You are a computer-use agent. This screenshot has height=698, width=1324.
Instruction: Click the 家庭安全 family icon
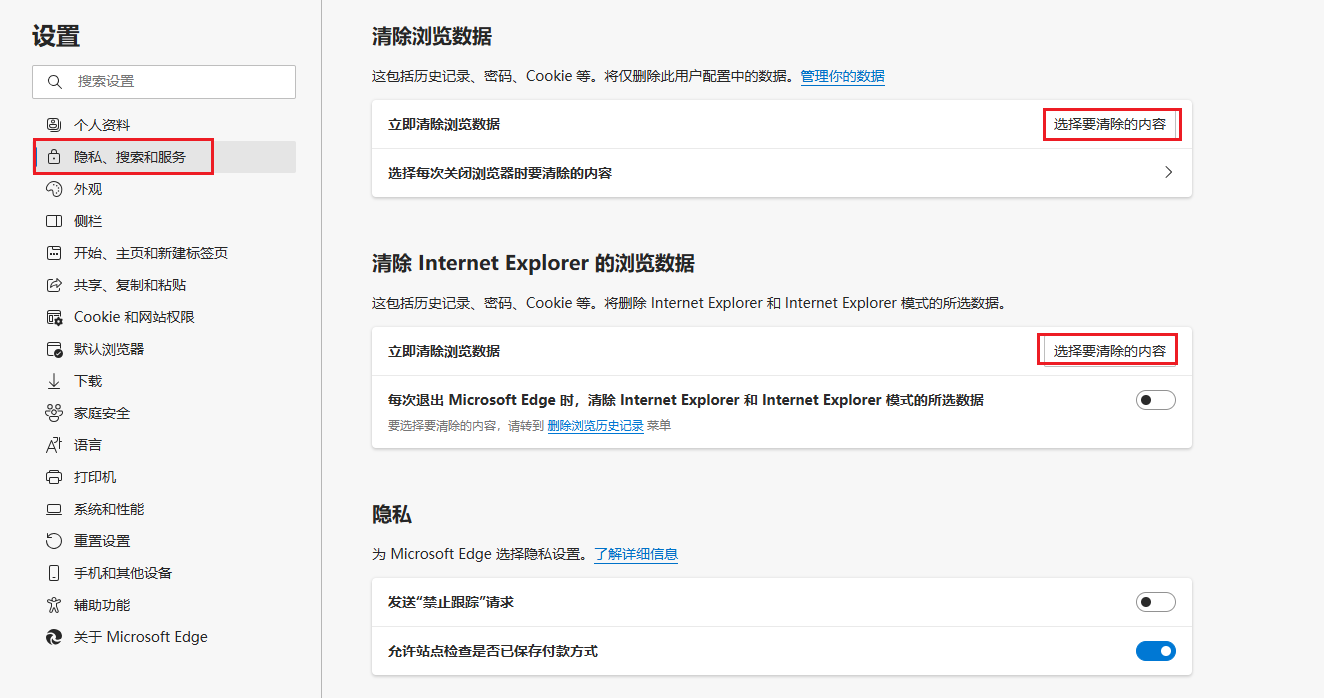(54, 413)
